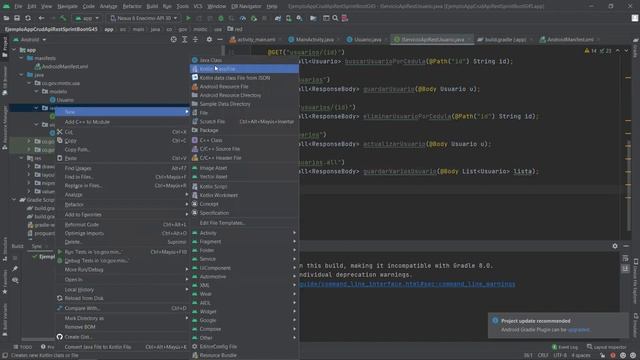The image size is (640, 360).
Task: Click the green Run app button
Action: click(188, 18)
